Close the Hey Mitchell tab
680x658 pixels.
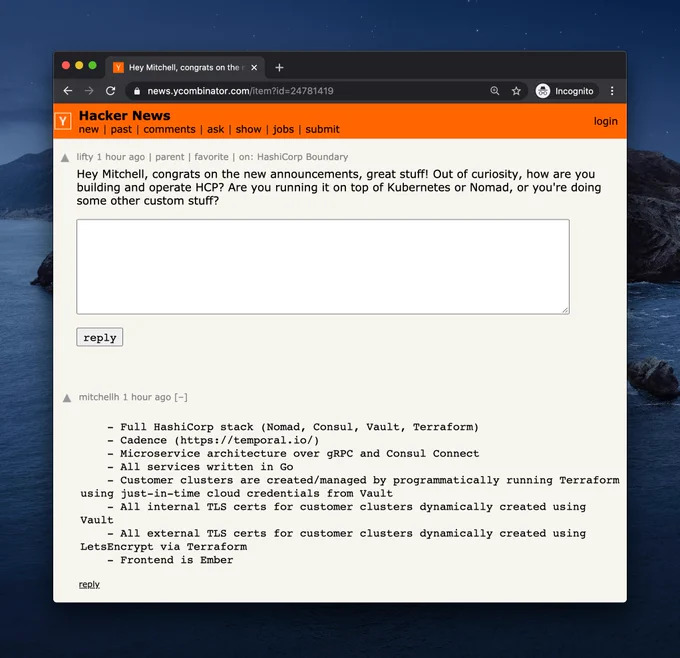(x=254, y=68)
